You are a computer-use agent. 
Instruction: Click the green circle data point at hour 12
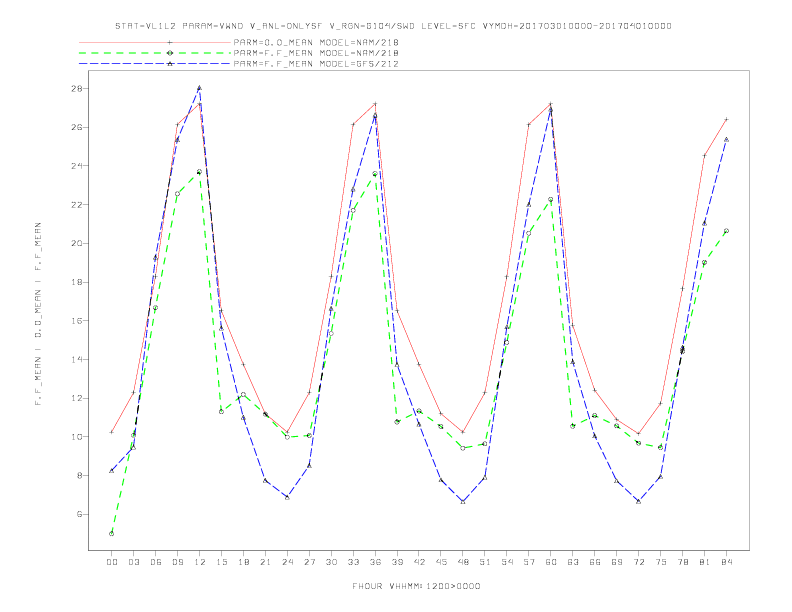click(x=200, y=172)
